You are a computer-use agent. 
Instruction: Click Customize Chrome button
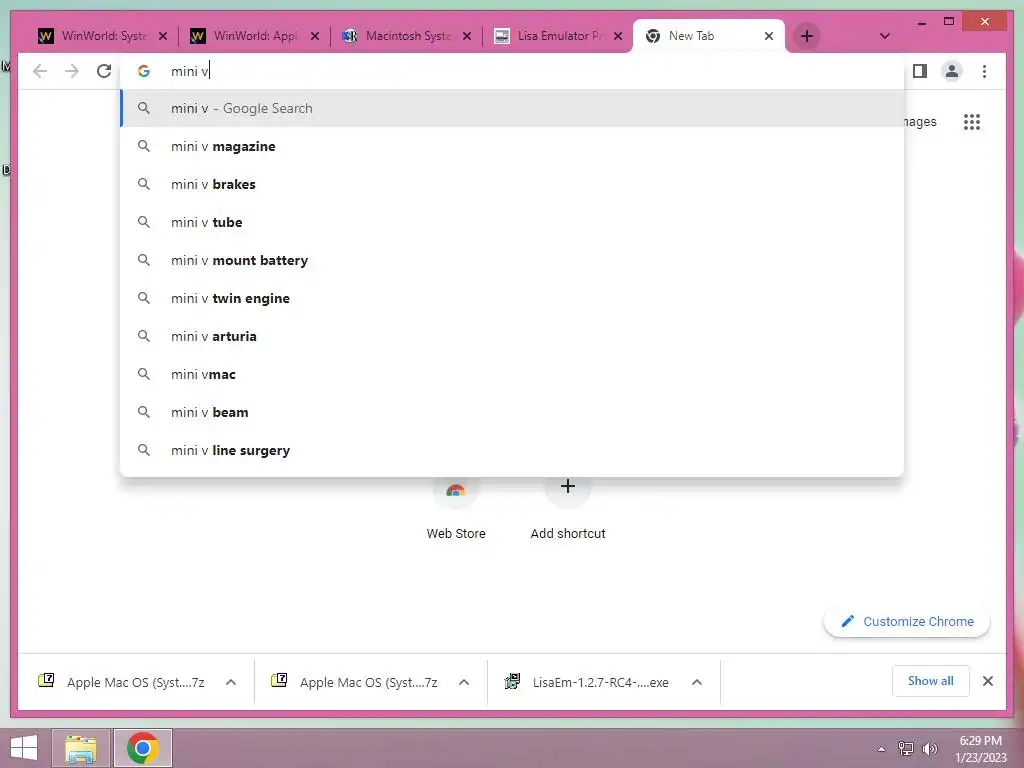[907, 621]
